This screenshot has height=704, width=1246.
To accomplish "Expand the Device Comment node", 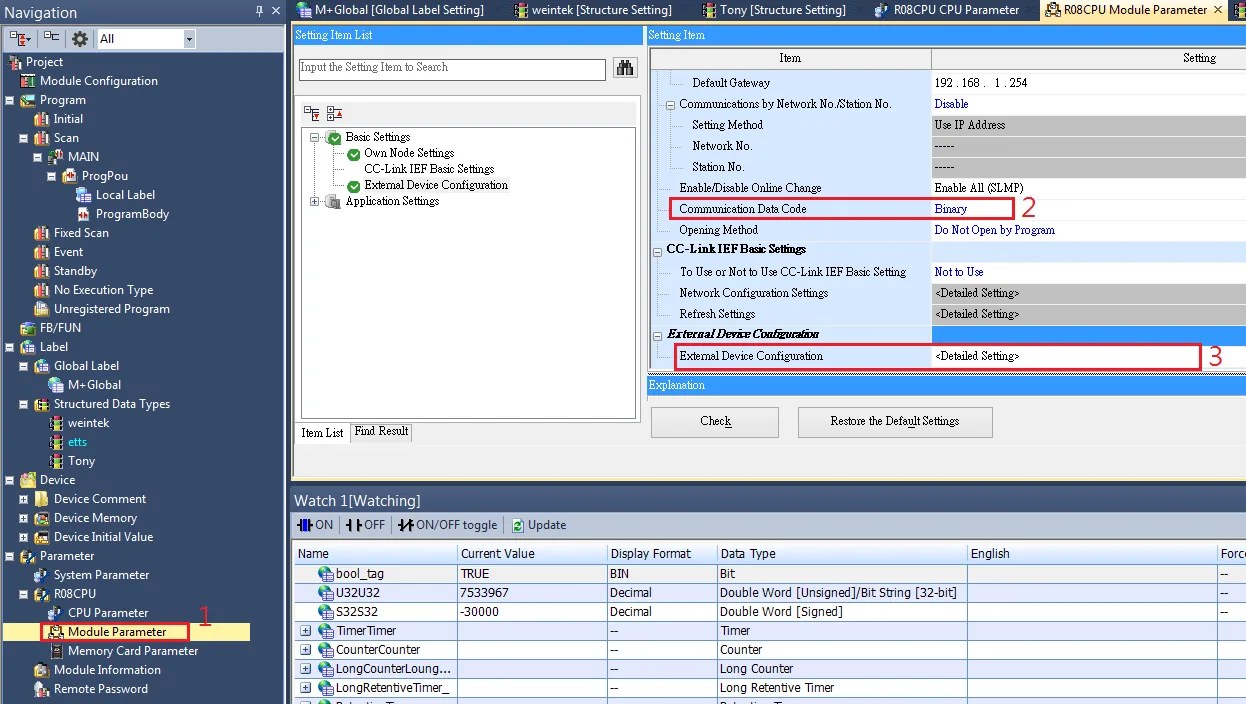I will coord(23,499).
